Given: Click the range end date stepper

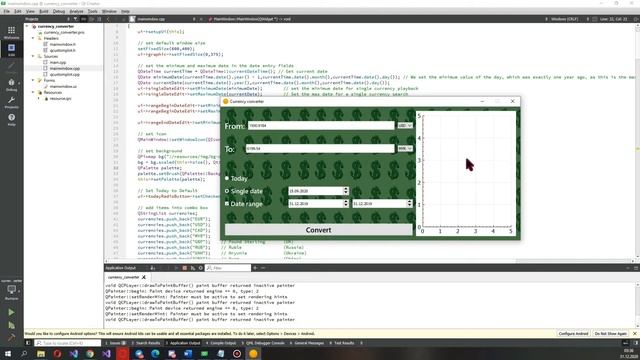Looking at the screenshot, I should click(x=409, y=203).
